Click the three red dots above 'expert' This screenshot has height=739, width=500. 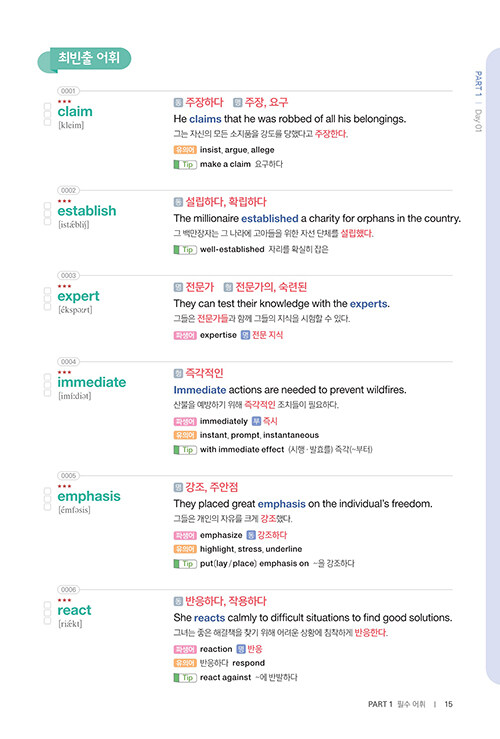(64, 286)
